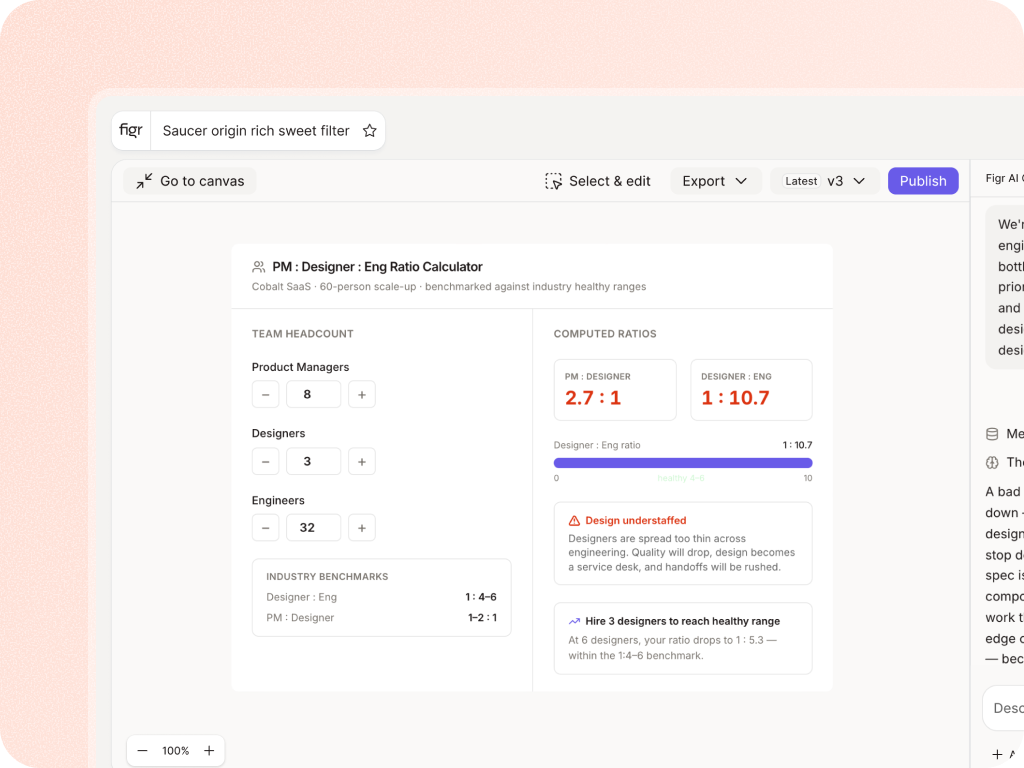Click the Figr AI panel tab
The width and height of the screenshot is (1024, 768).
1004,178
